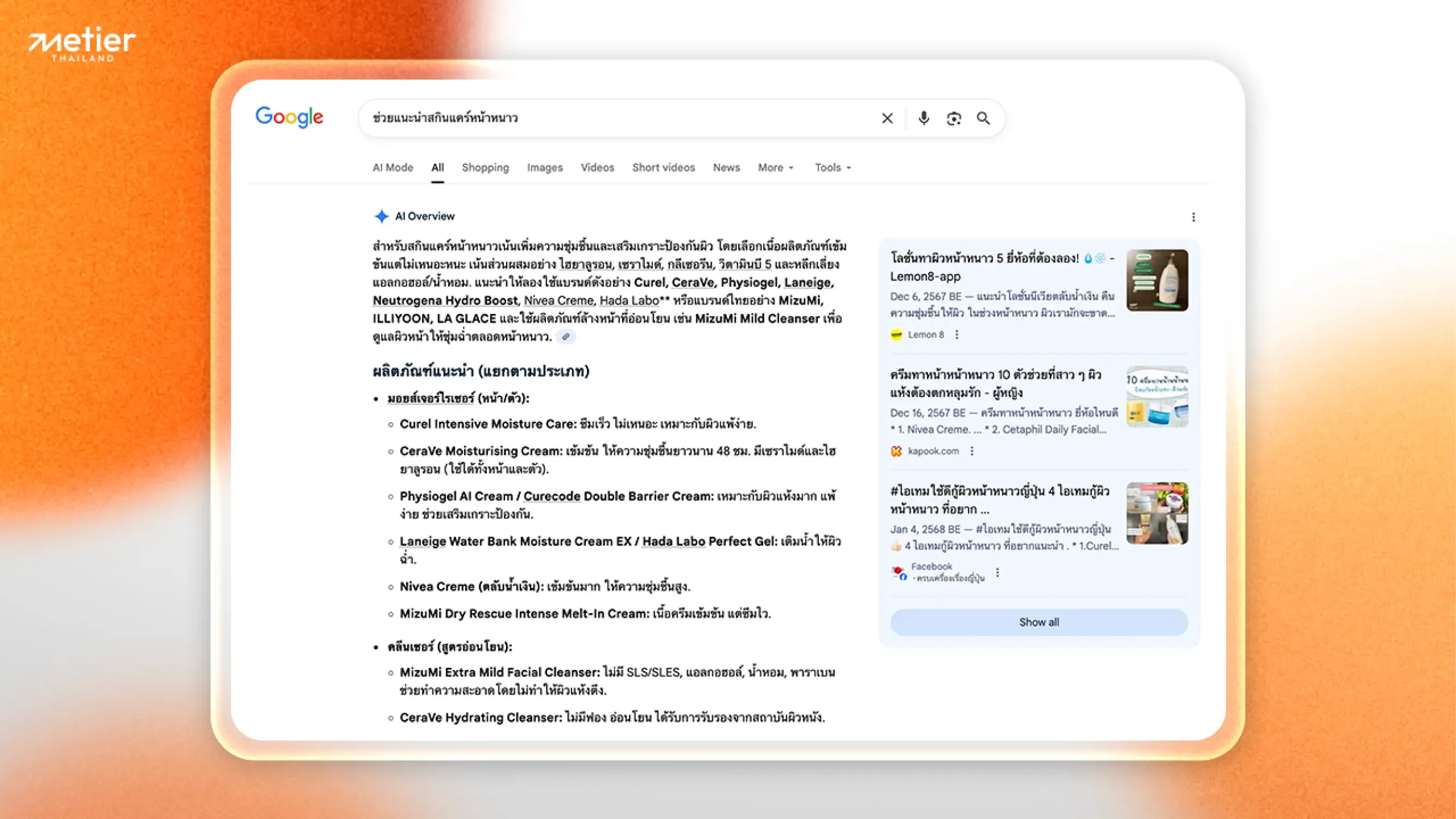Click the magnifying glass search icon

coord(983,118)
